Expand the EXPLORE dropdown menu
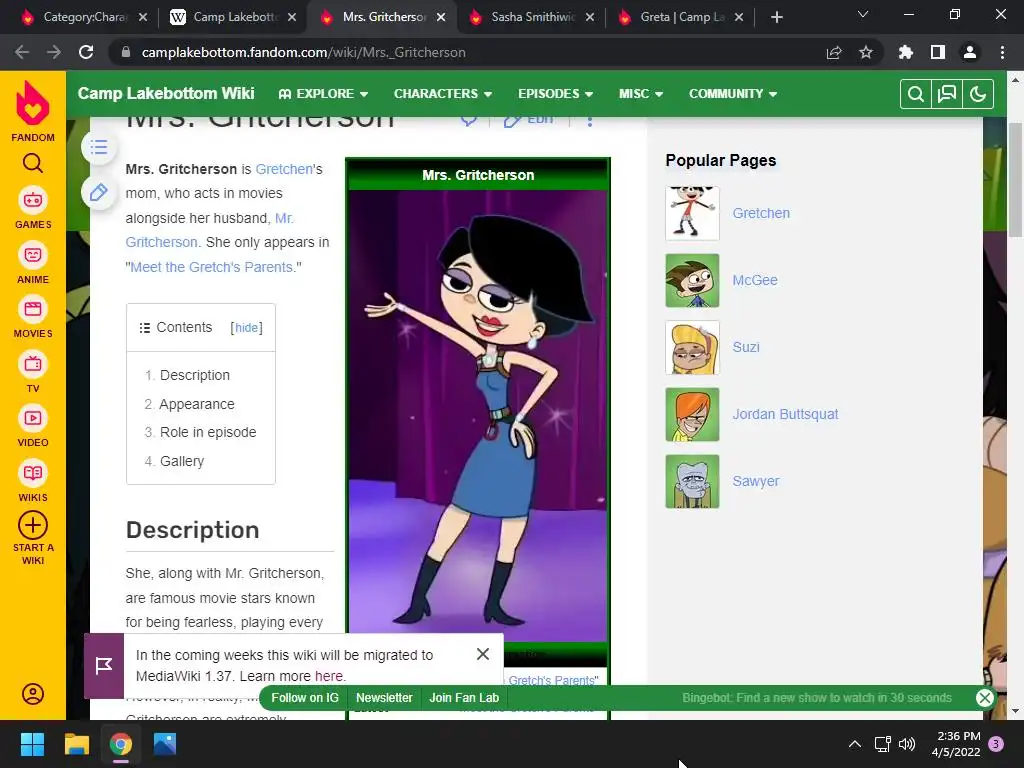This screenshot has height=768, width=1024. click(x=323, y=94)
